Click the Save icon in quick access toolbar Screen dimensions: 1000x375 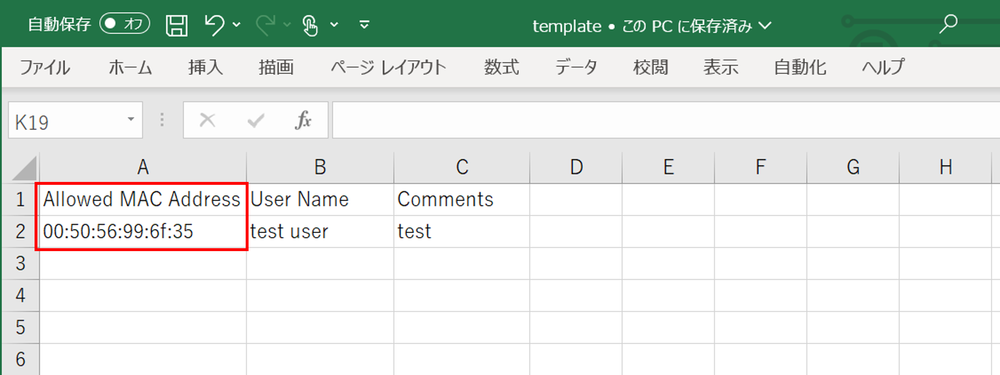(x=177, y=25)
